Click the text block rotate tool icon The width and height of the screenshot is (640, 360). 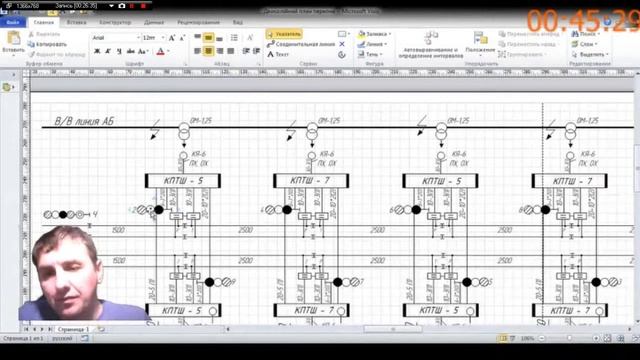pos(342,54)
